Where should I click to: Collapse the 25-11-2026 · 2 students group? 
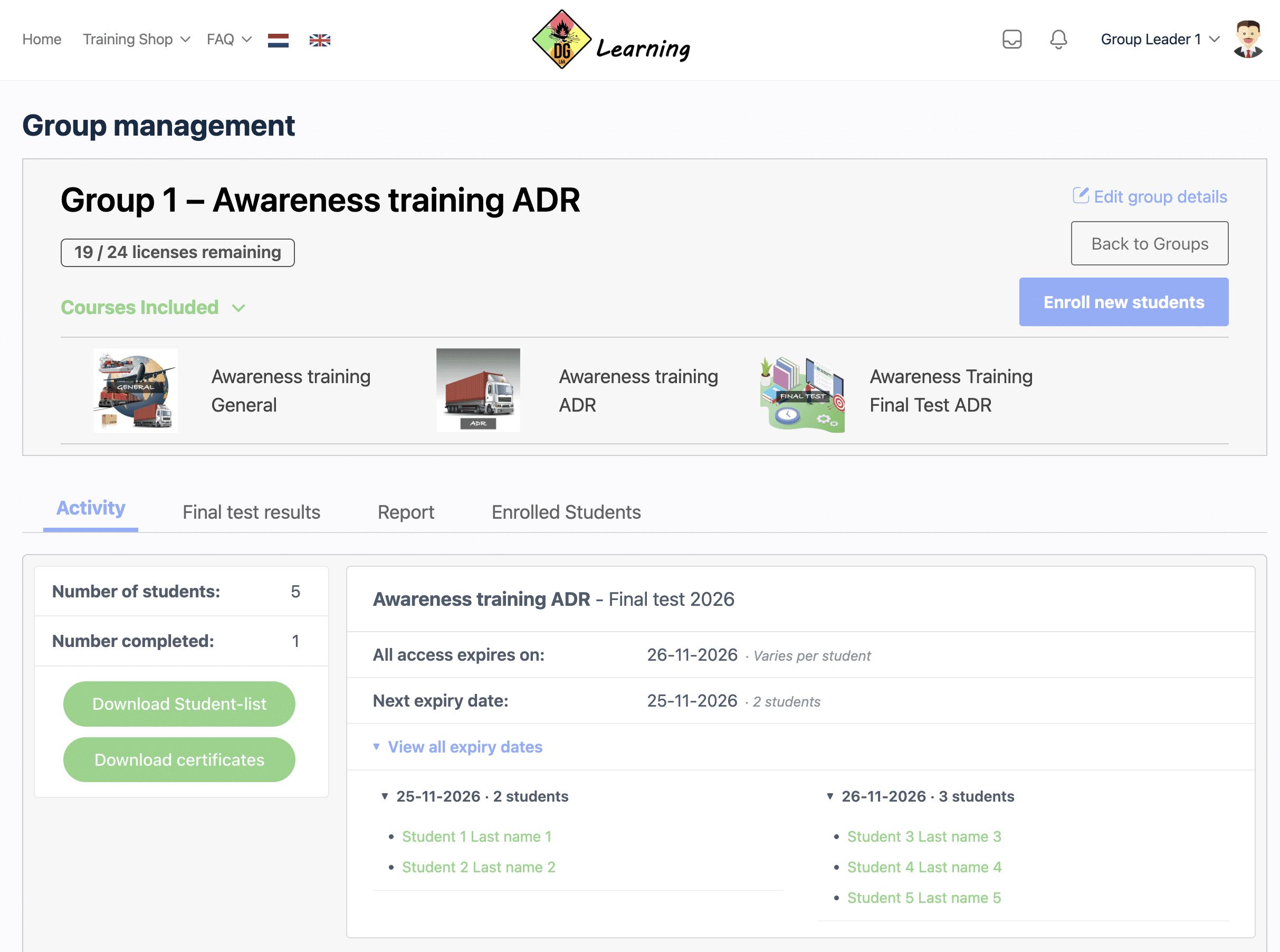[475, 796]
